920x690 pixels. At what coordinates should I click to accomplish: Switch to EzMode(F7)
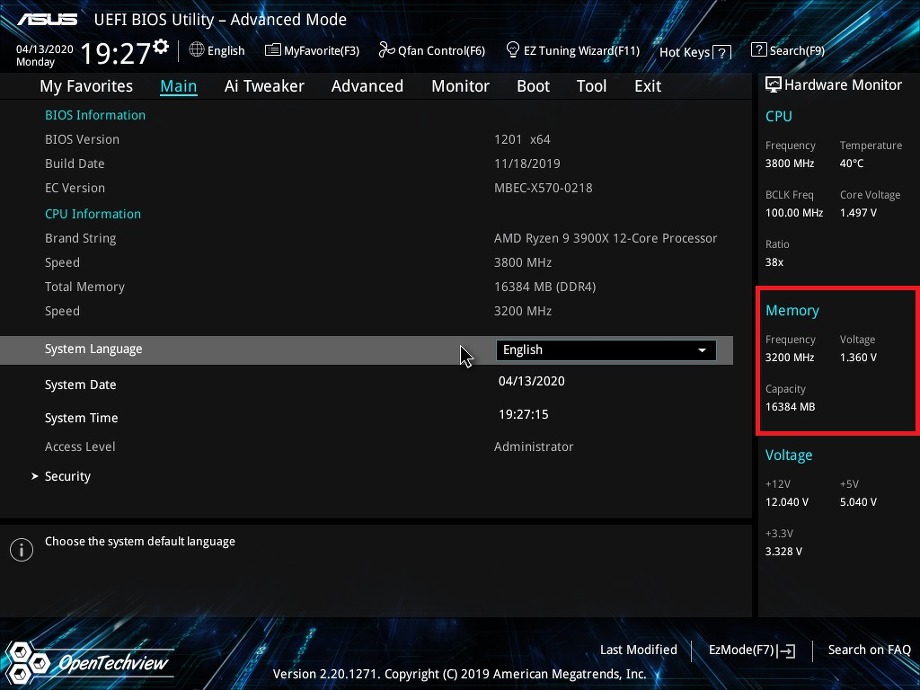[742, 650]
